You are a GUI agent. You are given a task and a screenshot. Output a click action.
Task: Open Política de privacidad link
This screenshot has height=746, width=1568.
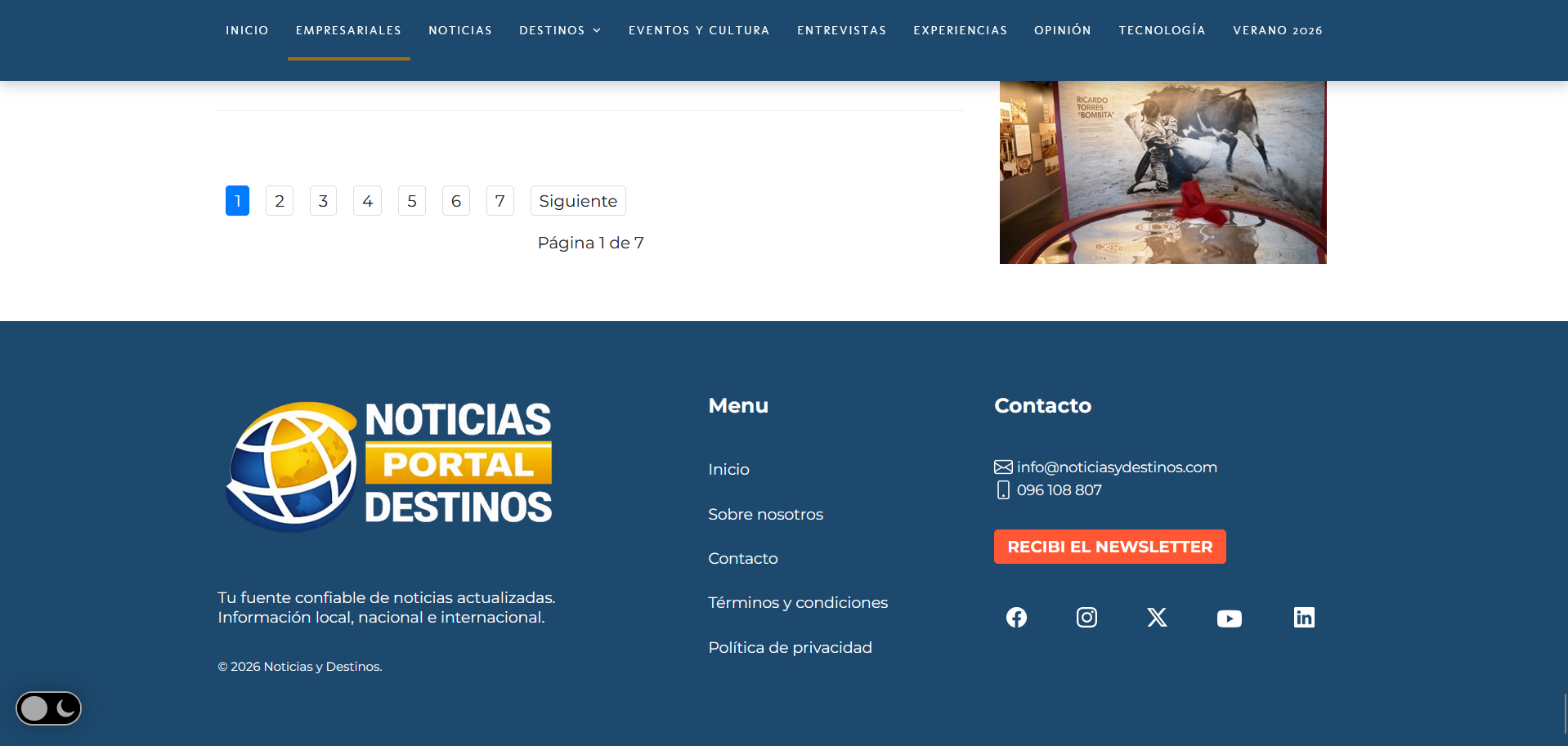(x=790, y=647)
